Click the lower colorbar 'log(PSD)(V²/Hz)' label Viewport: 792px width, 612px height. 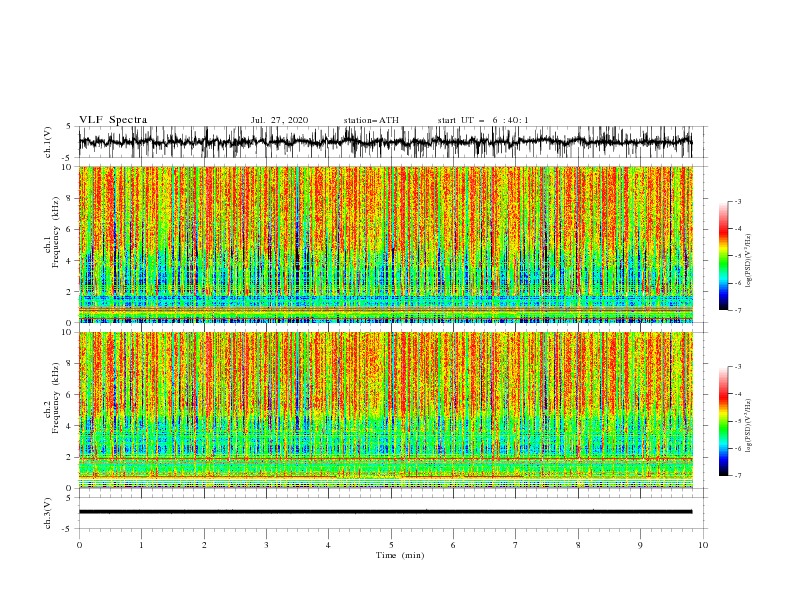click(x=749, y=426)
